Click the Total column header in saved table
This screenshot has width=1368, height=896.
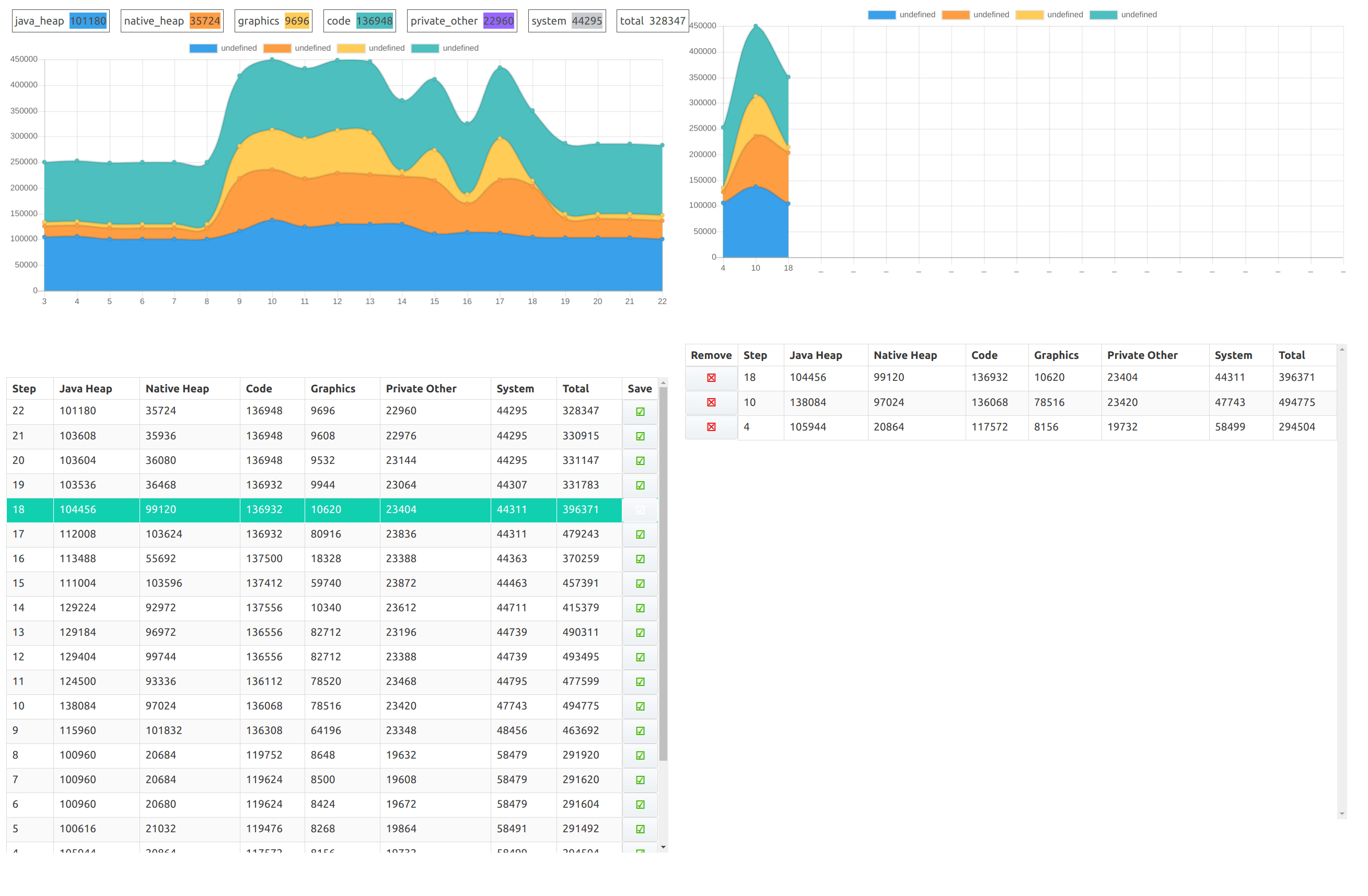(1291, 355)
